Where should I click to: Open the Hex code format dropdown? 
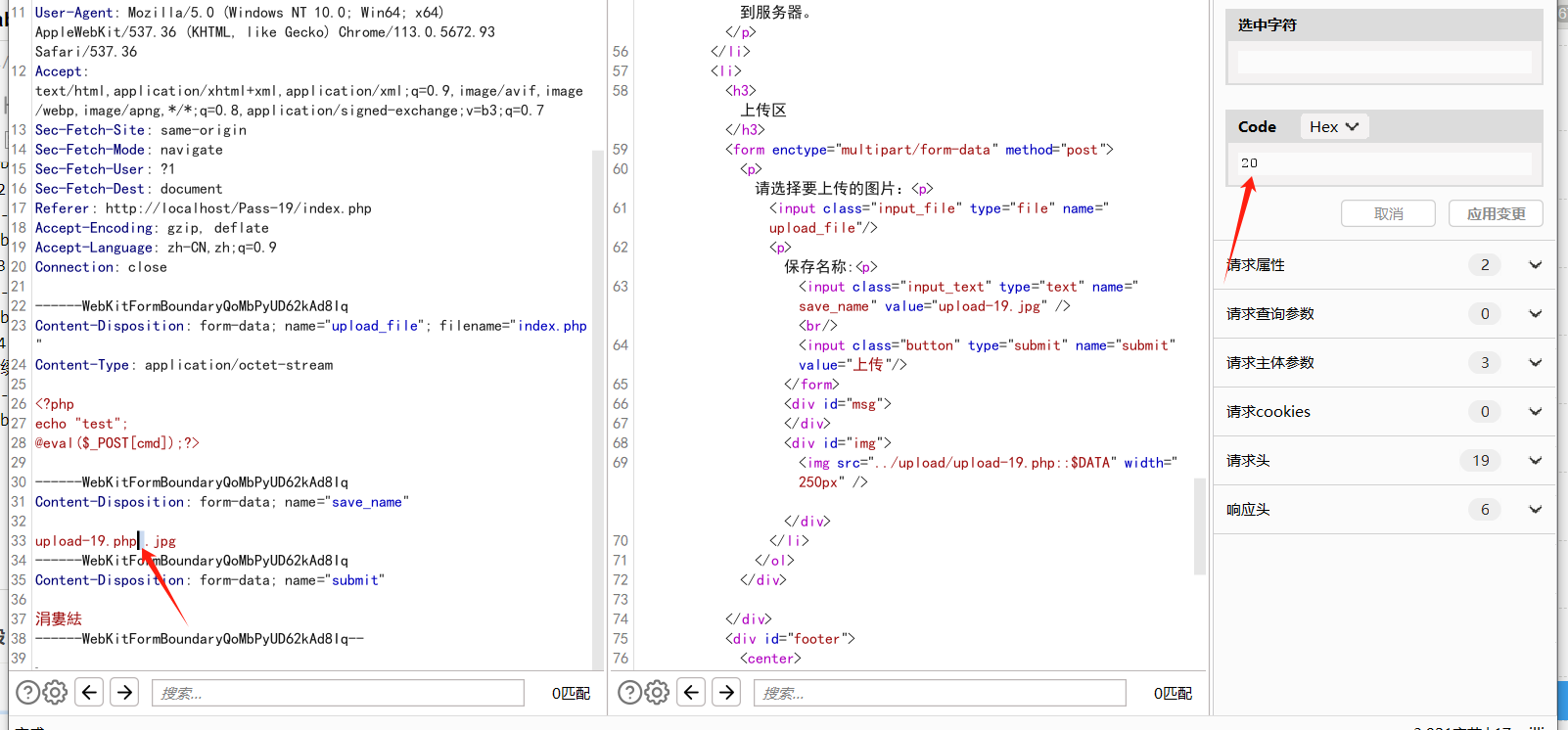point(1334,126)
